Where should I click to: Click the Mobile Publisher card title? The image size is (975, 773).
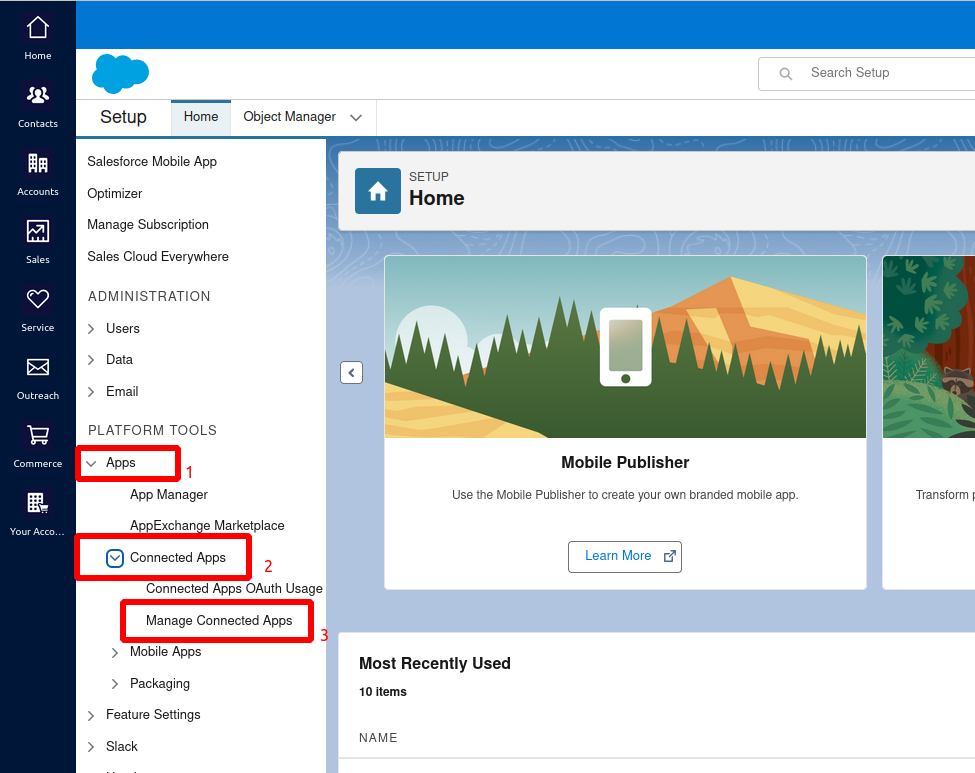click(x=625, y=462)
